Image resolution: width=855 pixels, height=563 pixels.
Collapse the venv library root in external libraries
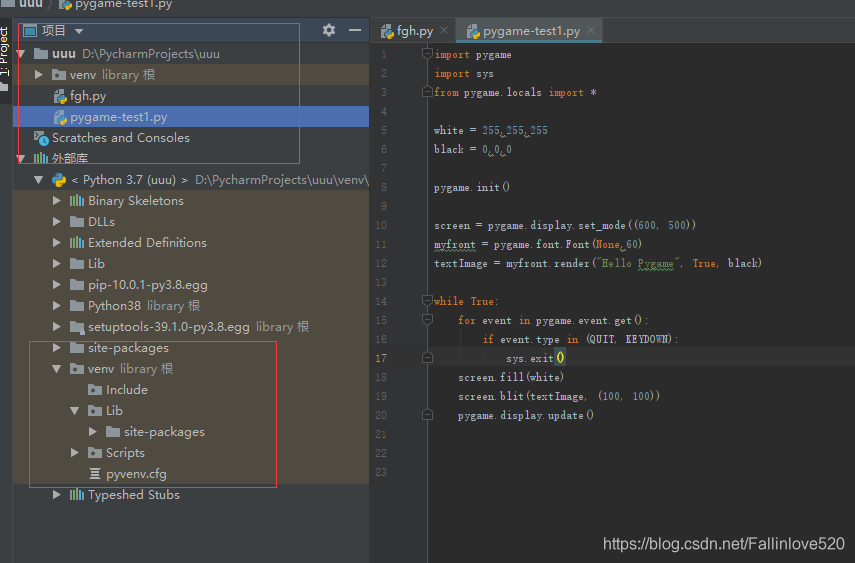point(57,369)
